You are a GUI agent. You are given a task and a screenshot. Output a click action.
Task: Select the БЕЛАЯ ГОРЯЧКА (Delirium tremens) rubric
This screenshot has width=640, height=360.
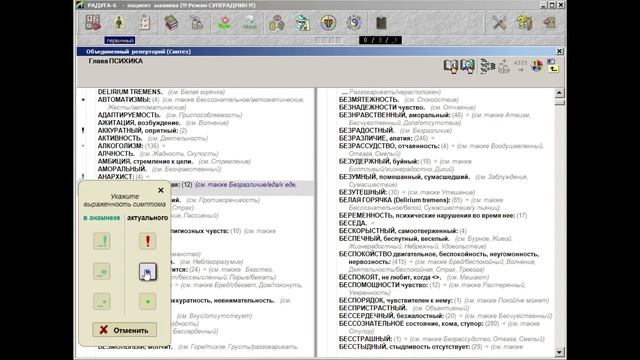[394, 200]
